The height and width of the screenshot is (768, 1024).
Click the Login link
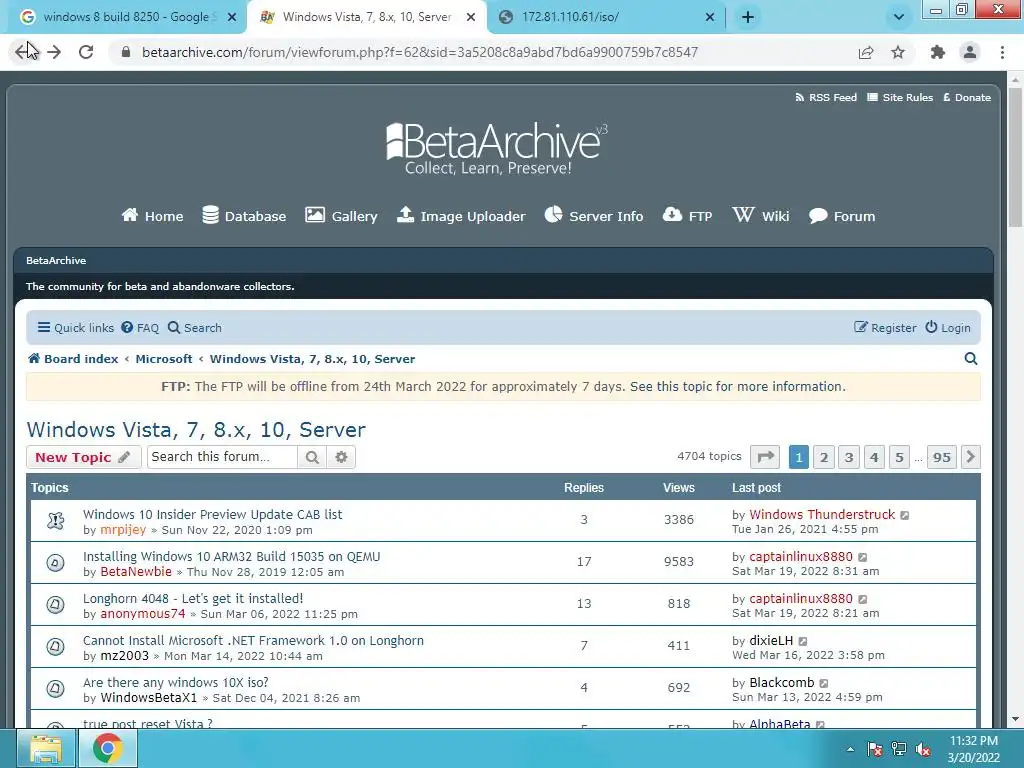pyautogui.click(x=948, y=327)
